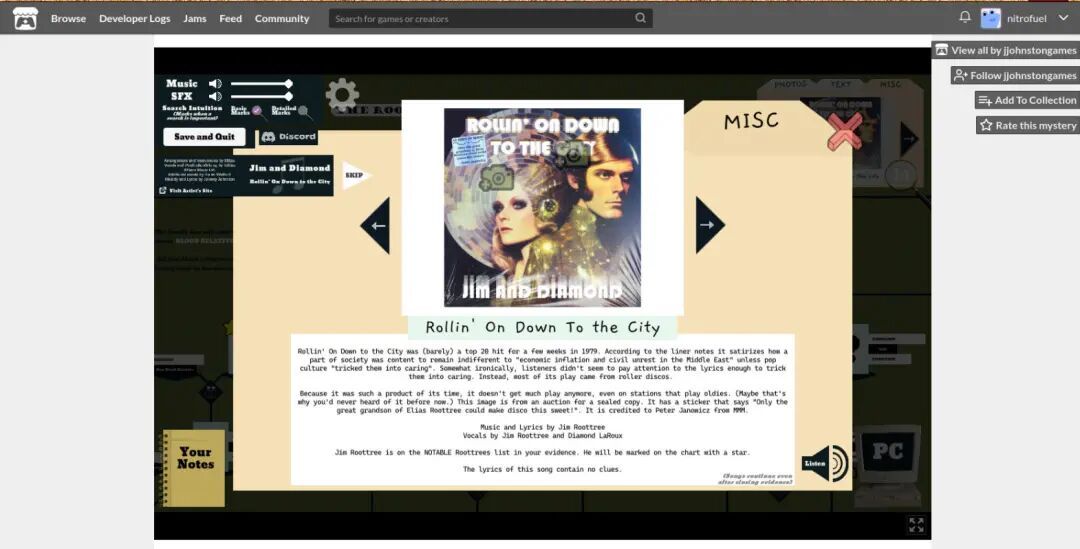Click the Rollin' On Down album cover image
1080x549 pixels.
pos(542,207)
